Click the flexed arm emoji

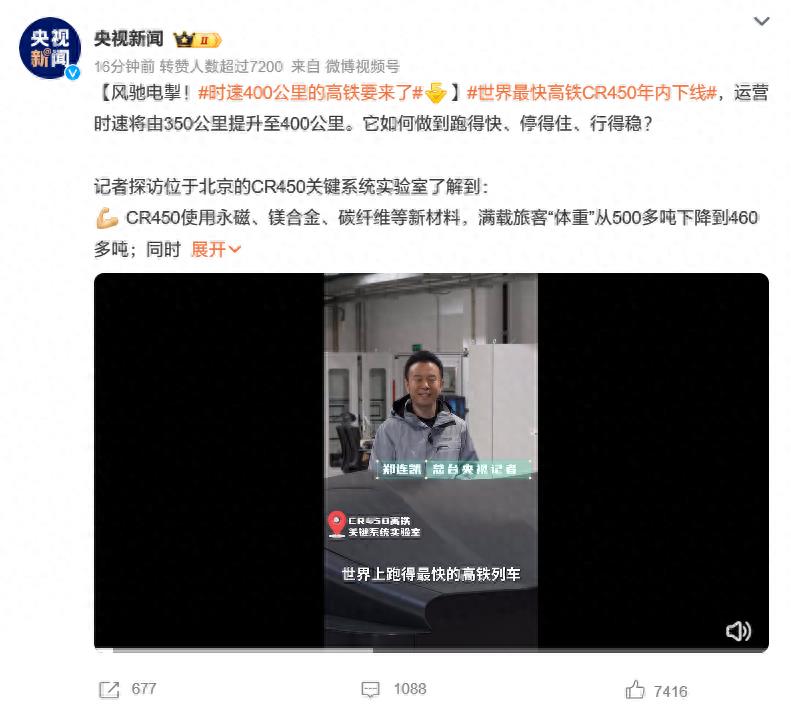pos(107,218)
